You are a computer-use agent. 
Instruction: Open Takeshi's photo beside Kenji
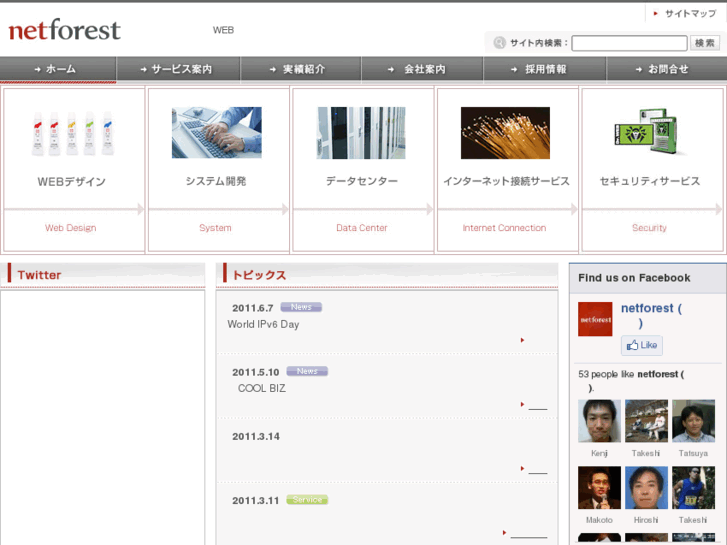(x=646, y=421)
